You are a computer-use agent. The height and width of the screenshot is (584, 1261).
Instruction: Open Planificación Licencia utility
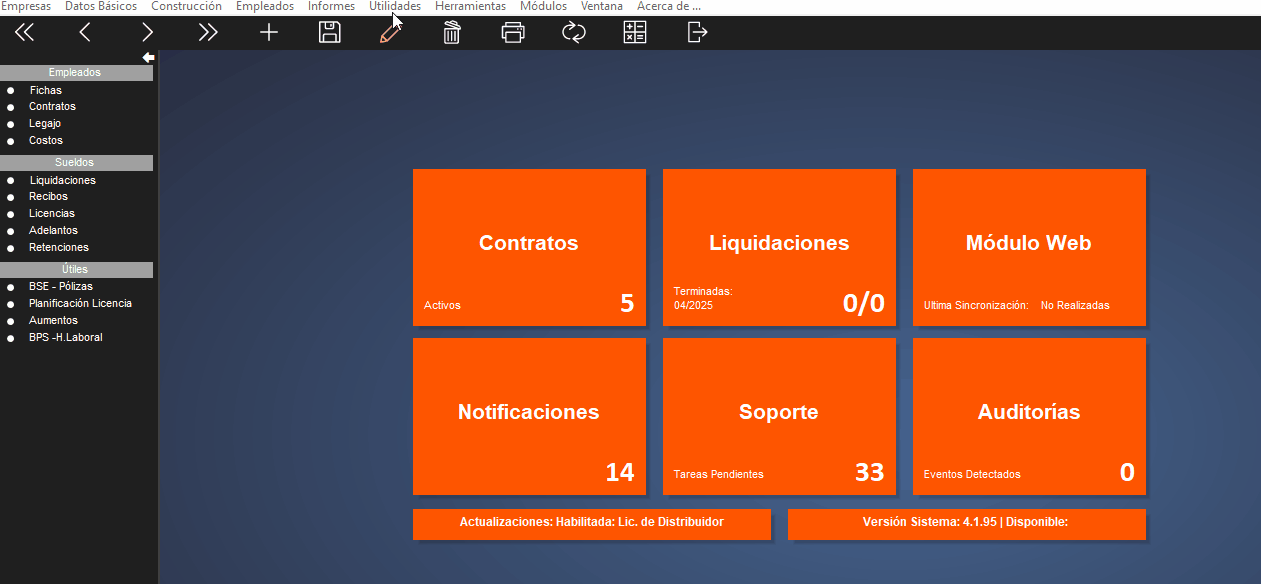[x=80, y=303]
